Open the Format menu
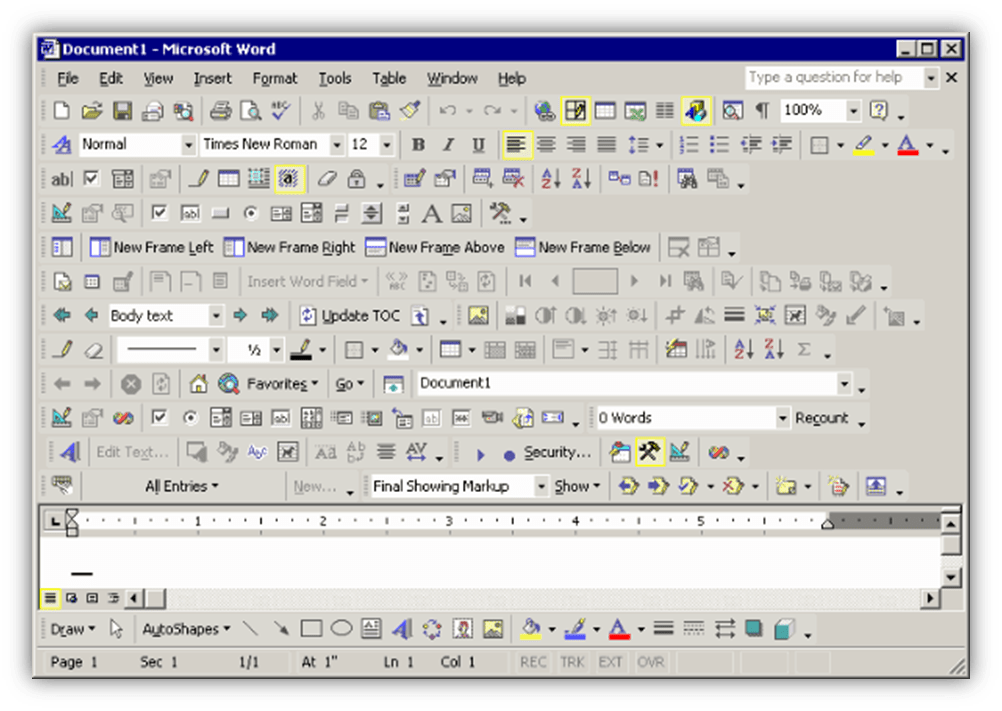This screenshot has height=711, width=1002. tap(275, 79)
